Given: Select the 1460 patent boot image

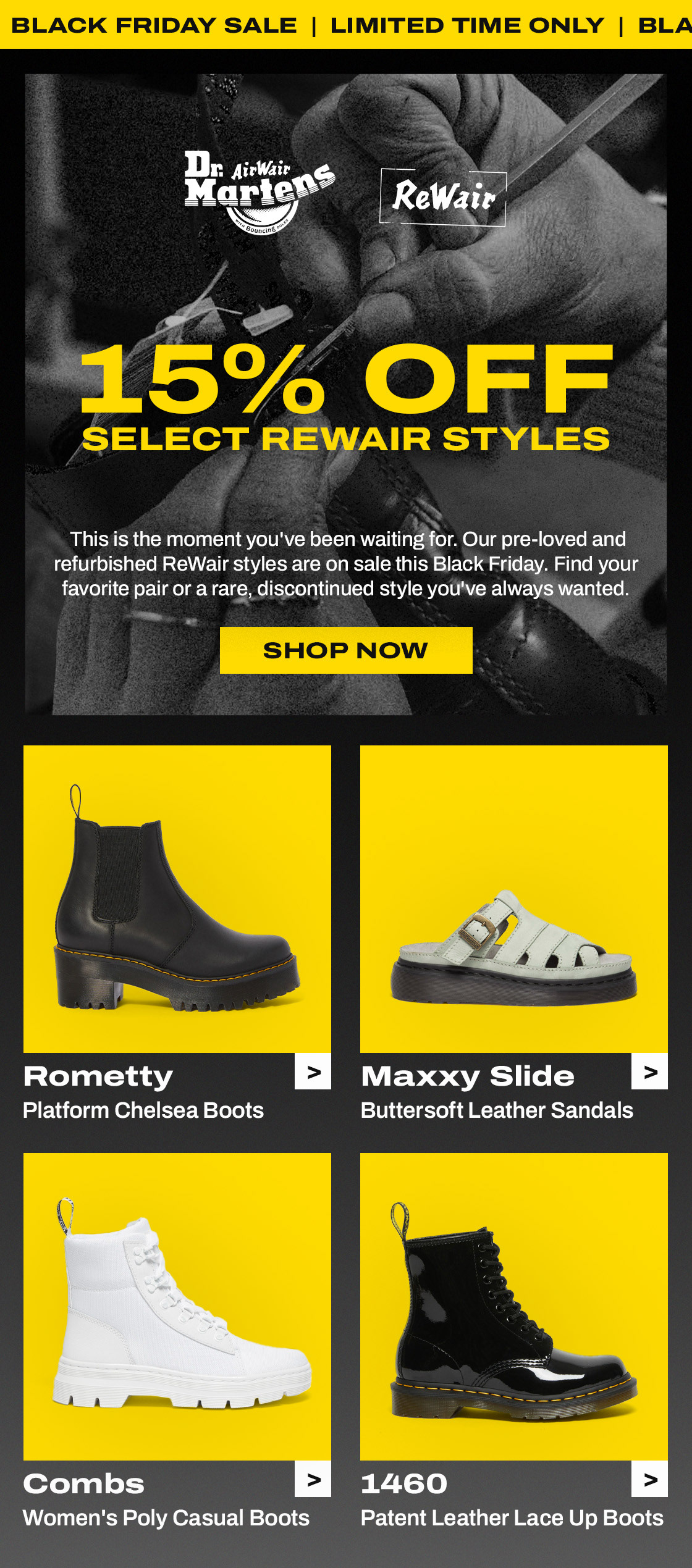Looking at the screenshot, I should tap(514, 1307).
